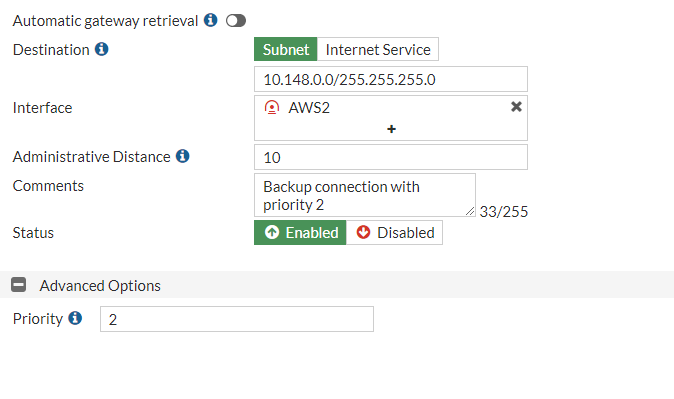Toggle Automatic gateway retrieval switch

click(x=236, y=20)
